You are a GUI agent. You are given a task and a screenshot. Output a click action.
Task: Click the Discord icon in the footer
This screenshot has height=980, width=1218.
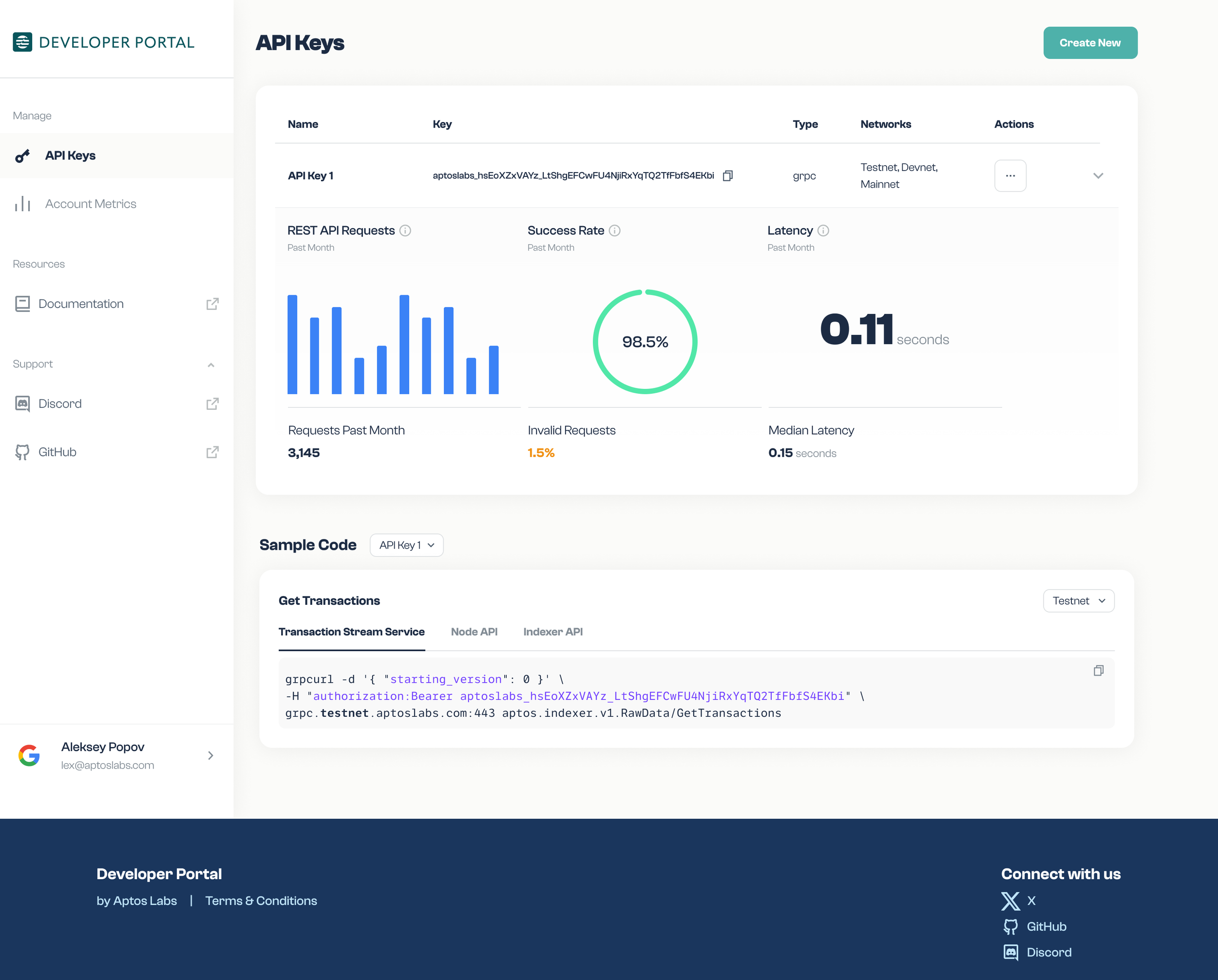click(1010, 952)
